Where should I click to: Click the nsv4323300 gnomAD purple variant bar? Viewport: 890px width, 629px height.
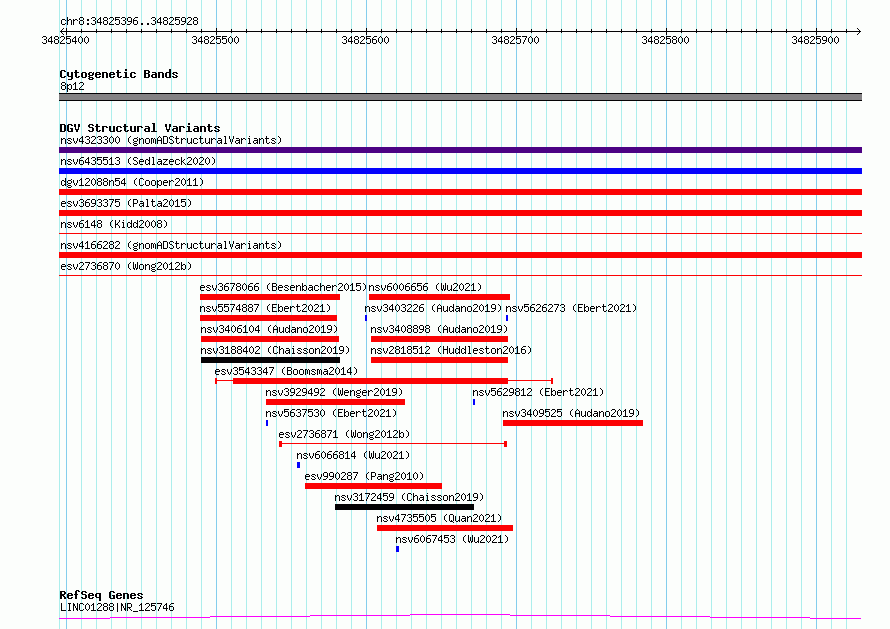click(x=460, y=150)
